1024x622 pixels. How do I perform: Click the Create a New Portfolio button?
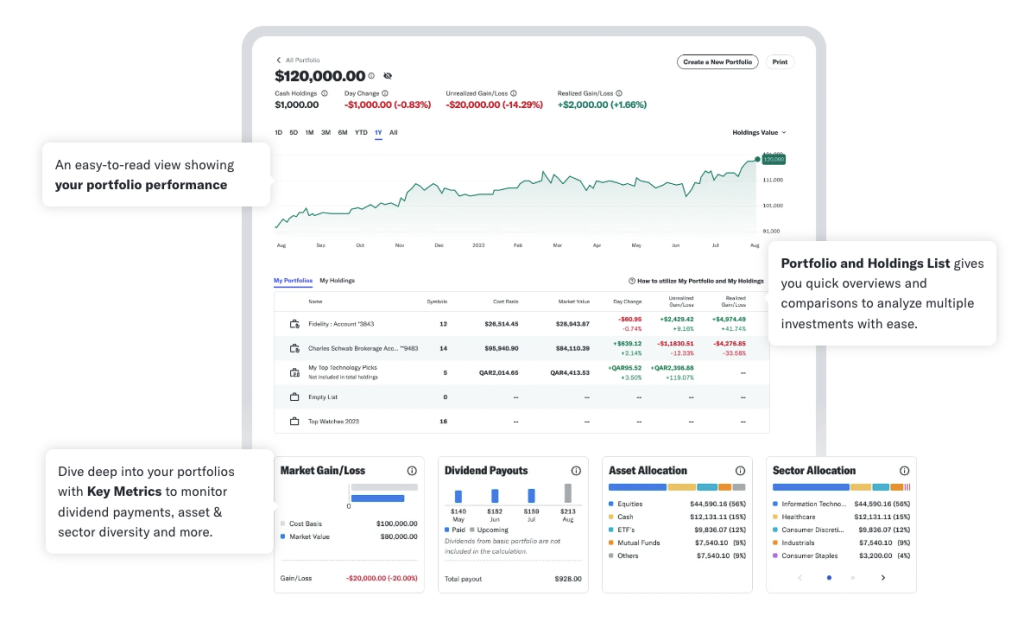point(717,62)
